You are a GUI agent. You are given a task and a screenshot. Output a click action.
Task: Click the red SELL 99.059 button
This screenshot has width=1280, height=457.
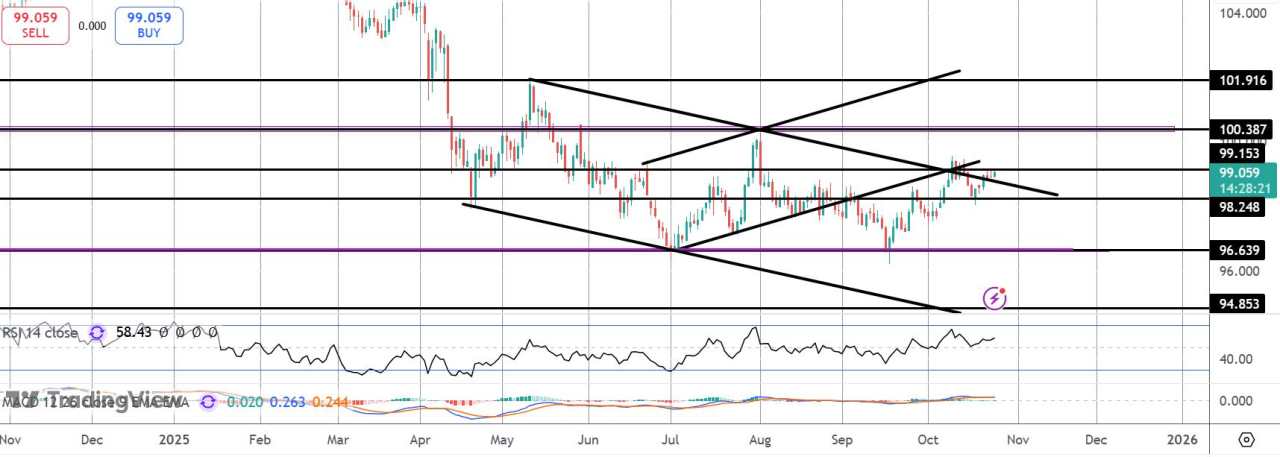(x=35, y=24)
